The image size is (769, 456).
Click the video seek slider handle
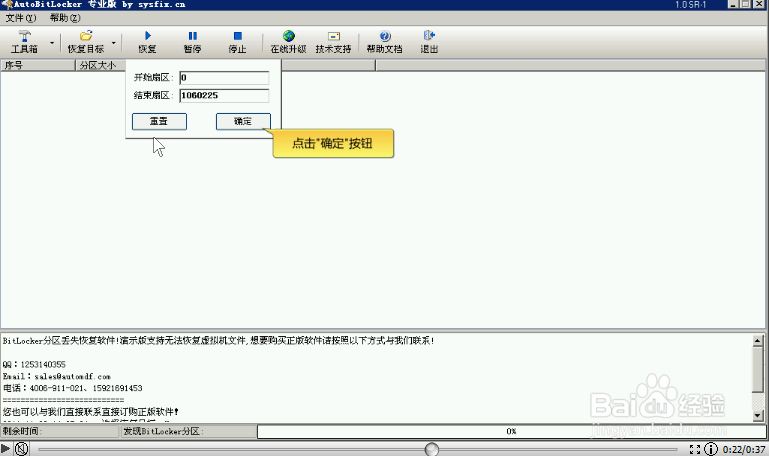[432, 449]
